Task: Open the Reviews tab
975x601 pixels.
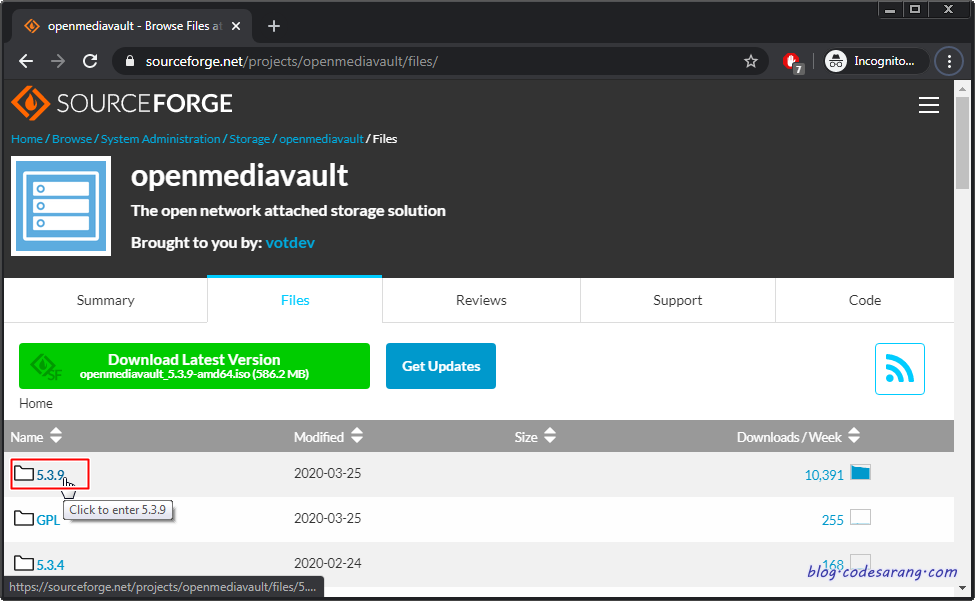Action: click(481, 300)
